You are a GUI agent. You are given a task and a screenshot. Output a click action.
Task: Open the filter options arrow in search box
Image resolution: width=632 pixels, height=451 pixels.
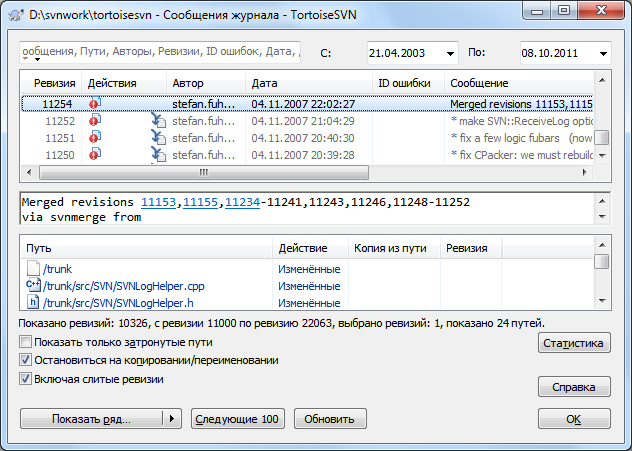click(x=37, y=60)
